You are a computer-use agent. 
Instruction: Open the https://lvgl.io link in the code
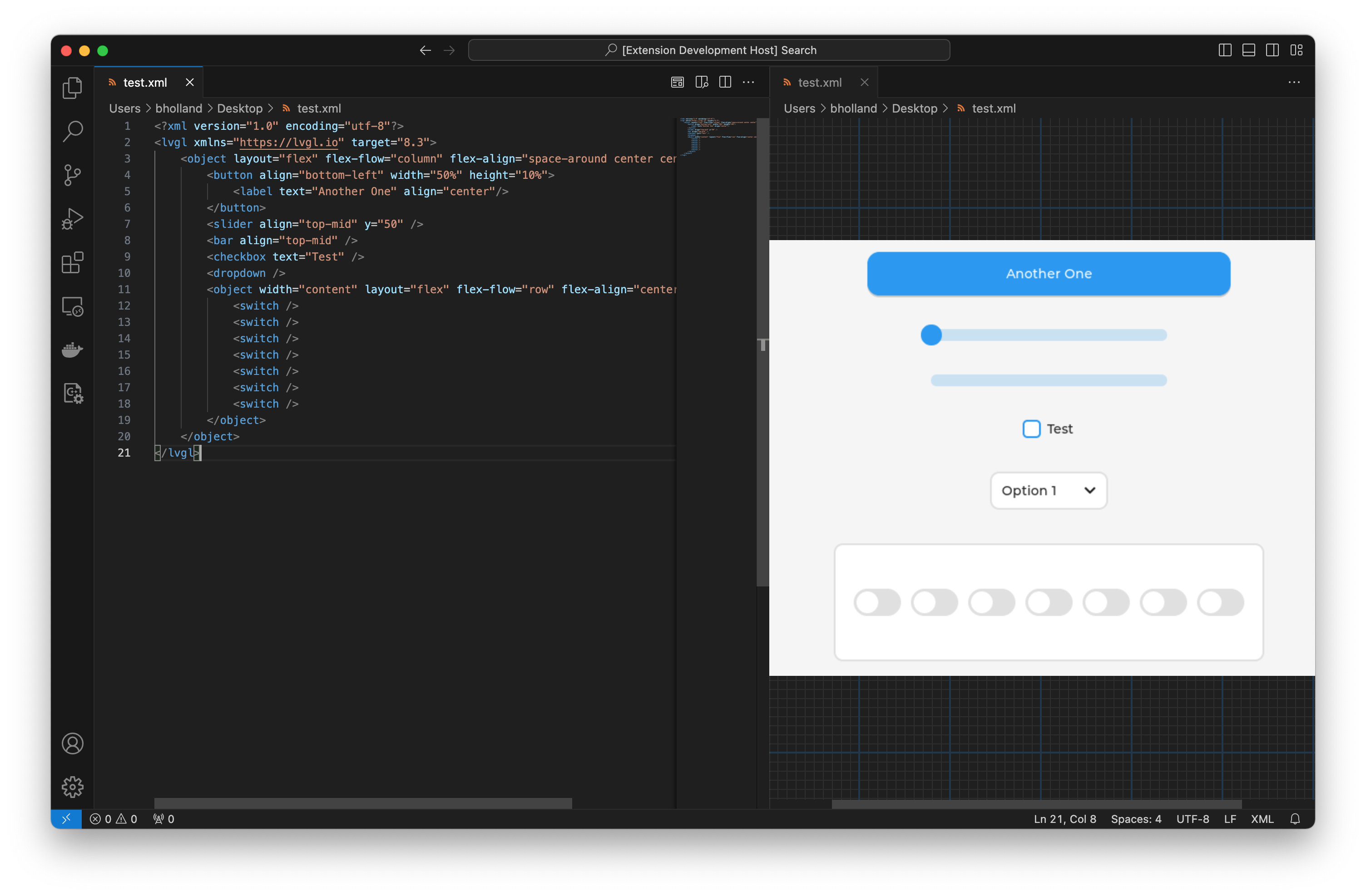click(x=287, y=142)
